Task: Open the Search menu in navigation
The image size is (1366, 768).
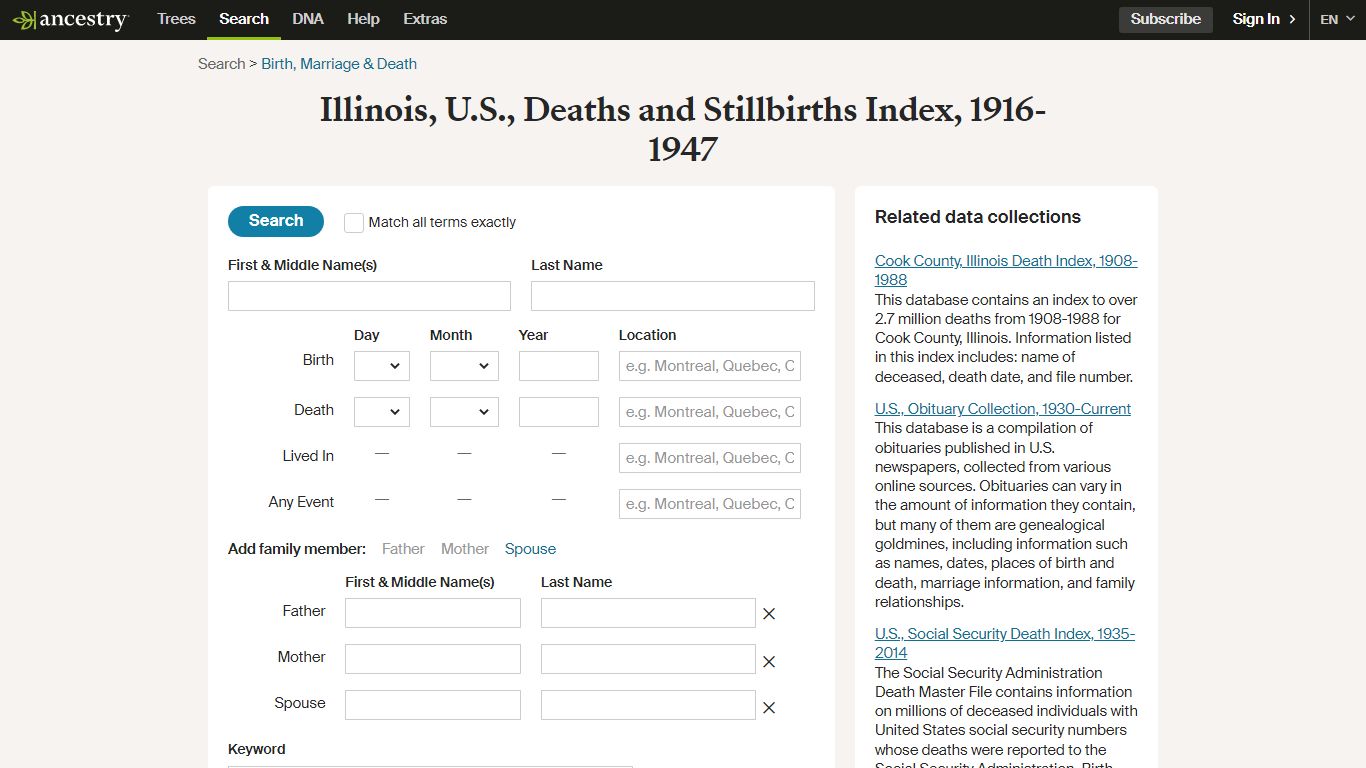Action: (244, 19)
